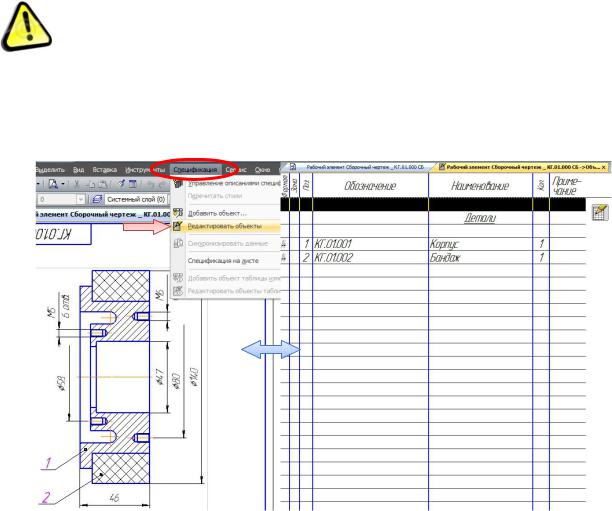The width and height of the screenshot is (612, 511).
Task: Click the 46 width dimension on drawing
Action: point(114,498)
